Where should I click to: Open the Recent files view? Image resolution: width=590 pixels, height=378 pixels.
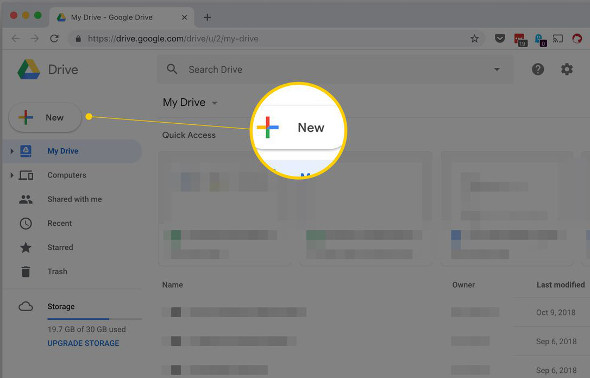pyautogui.click(x=59, y=223)
